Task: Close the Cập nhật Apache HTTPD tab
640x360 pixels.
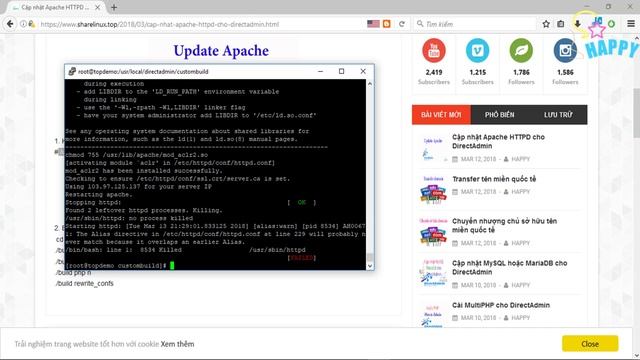Action: point(98,7)
